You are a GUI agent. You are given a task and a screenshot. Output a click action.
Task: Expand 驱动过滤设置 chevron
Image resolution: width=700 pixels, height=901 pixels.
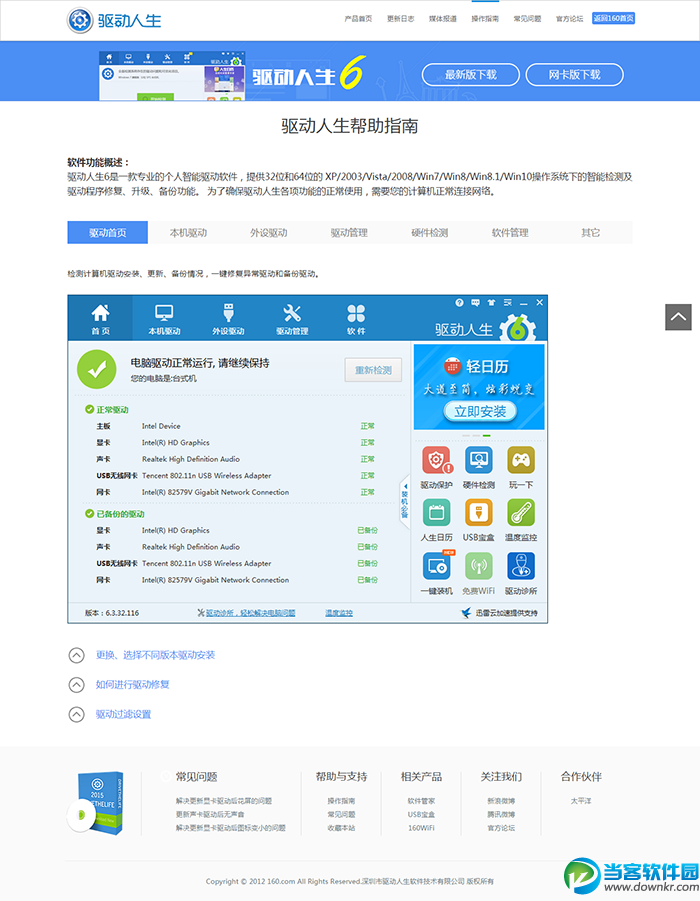(76, 714)
